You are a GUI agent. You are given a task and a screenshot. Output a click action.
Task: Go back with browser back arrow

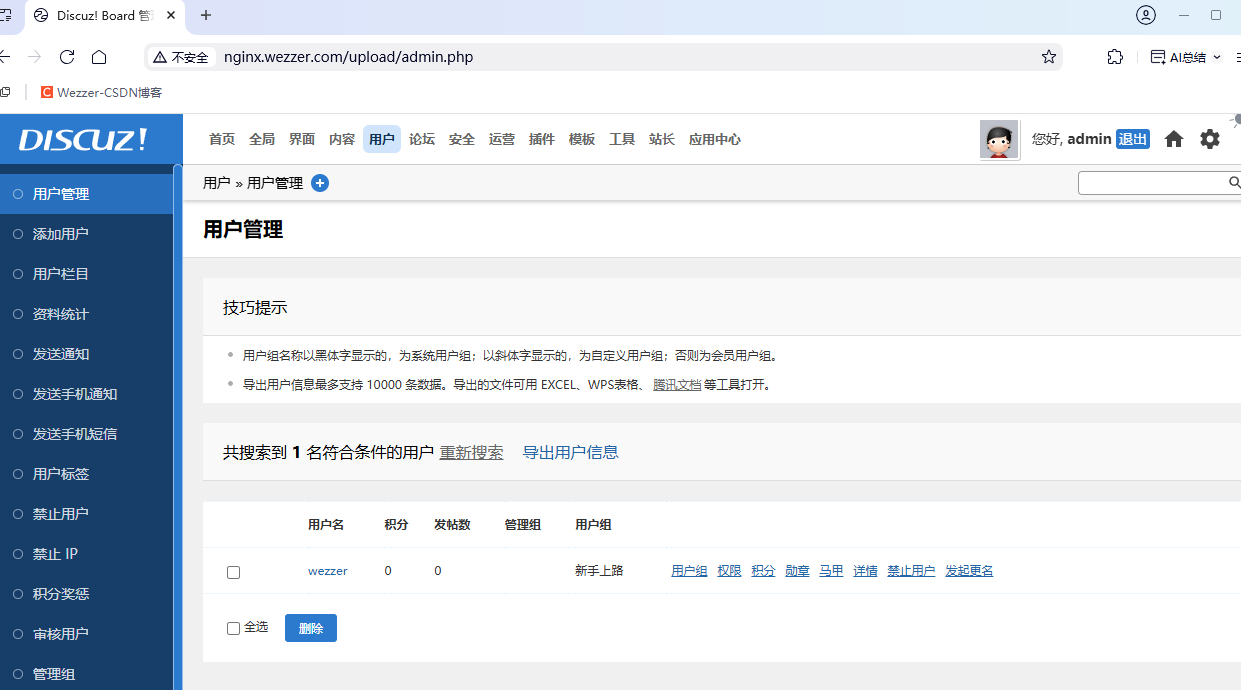(5, 57)
